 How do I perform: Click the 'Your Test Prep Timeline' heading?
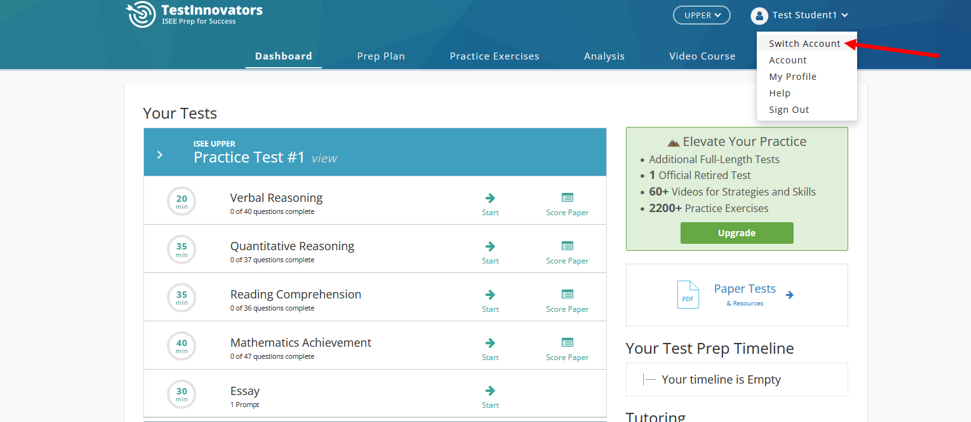(710, 349)
